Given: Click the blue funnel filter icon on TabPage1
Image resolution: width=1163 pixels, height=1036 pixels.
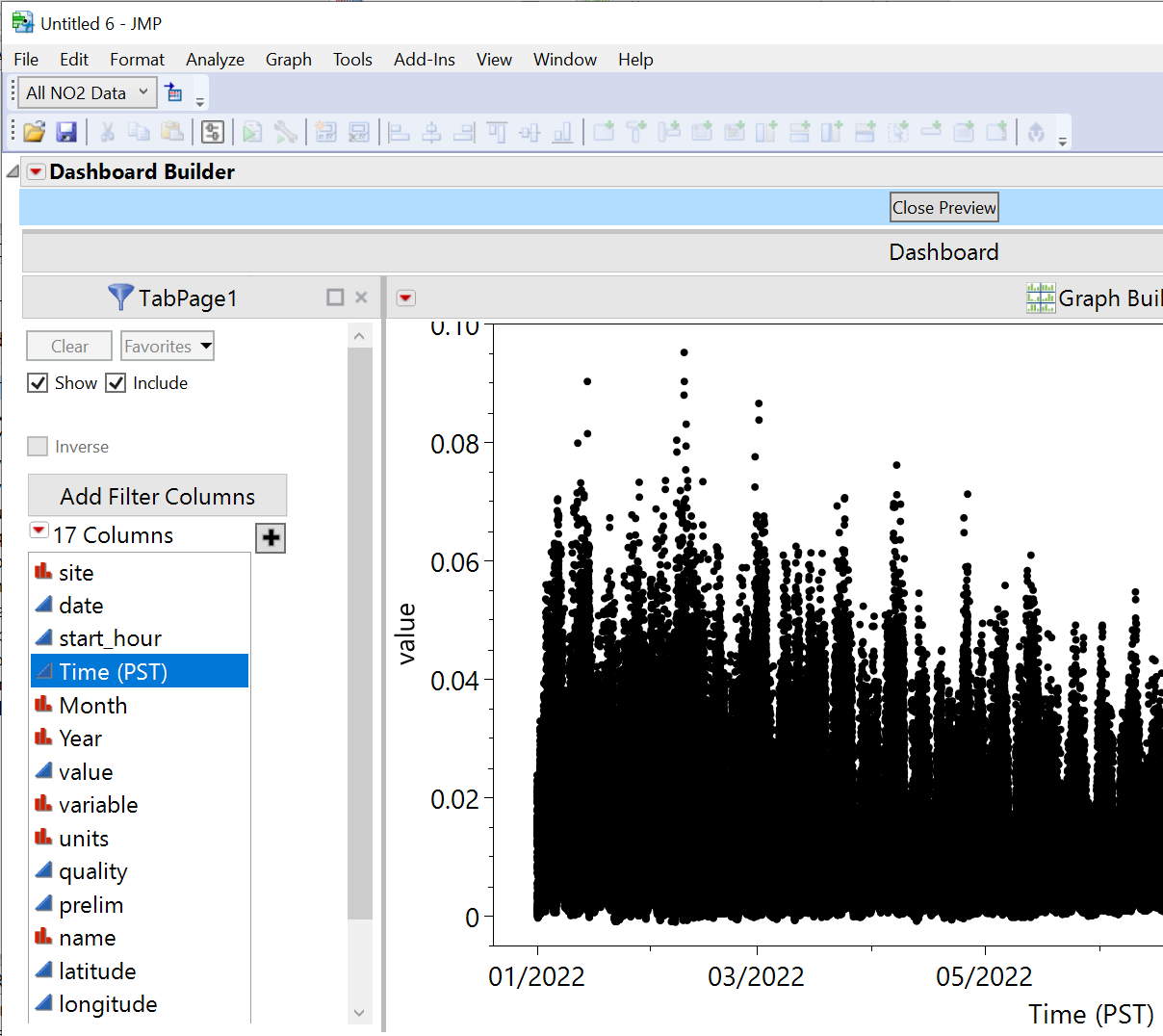Looking at the screenshot, I should [x=120, y=298].
